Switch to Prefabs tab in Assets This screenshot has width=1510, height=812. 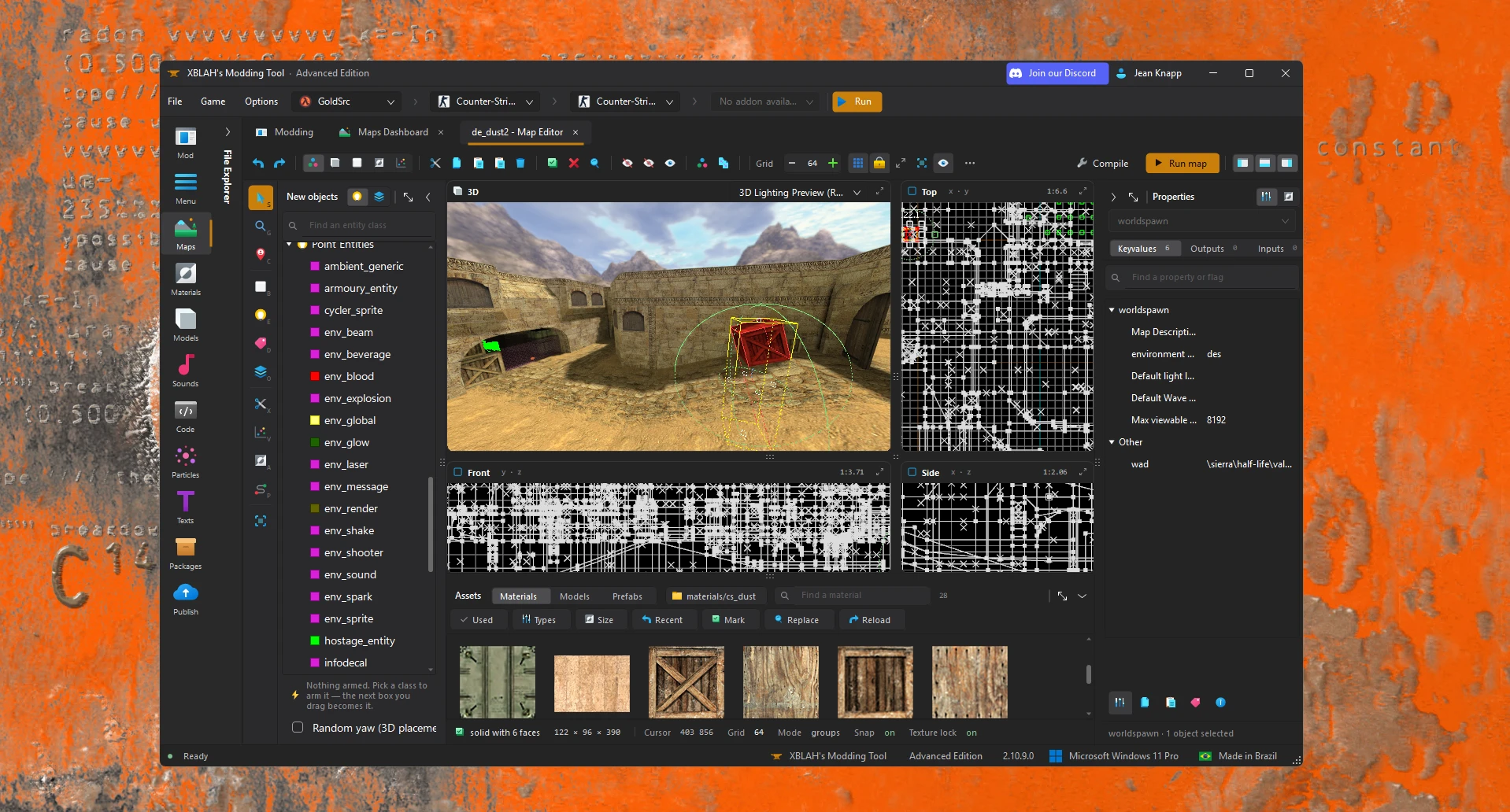click(x=627, y=596)
